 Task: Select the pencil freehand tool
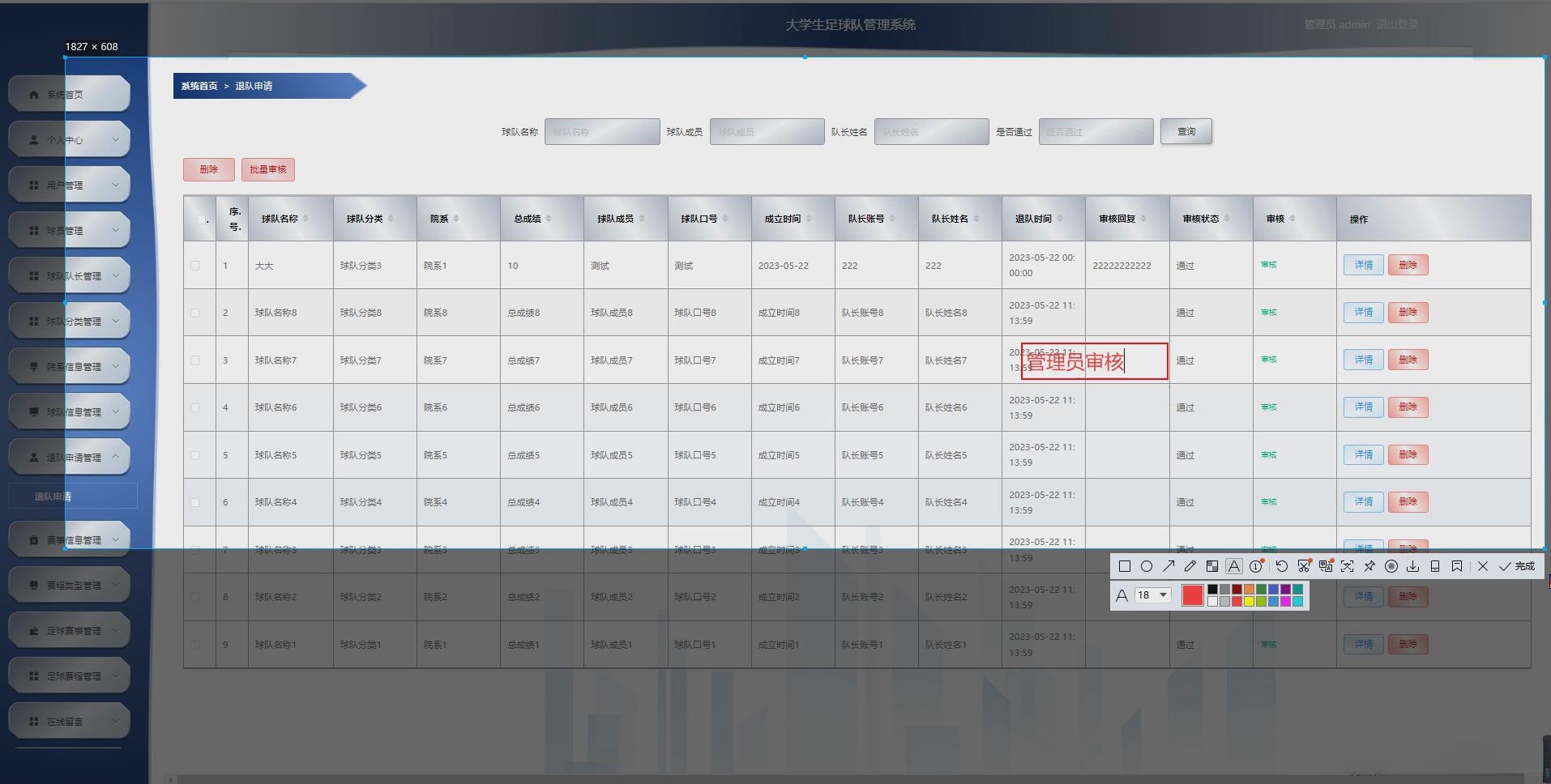[x=1190, y=567]
